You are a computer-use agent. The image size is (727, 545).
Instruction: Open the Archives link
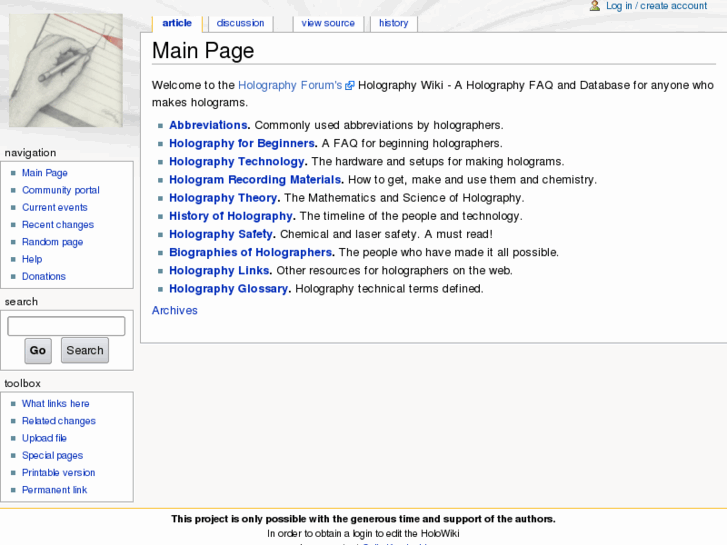174,310
